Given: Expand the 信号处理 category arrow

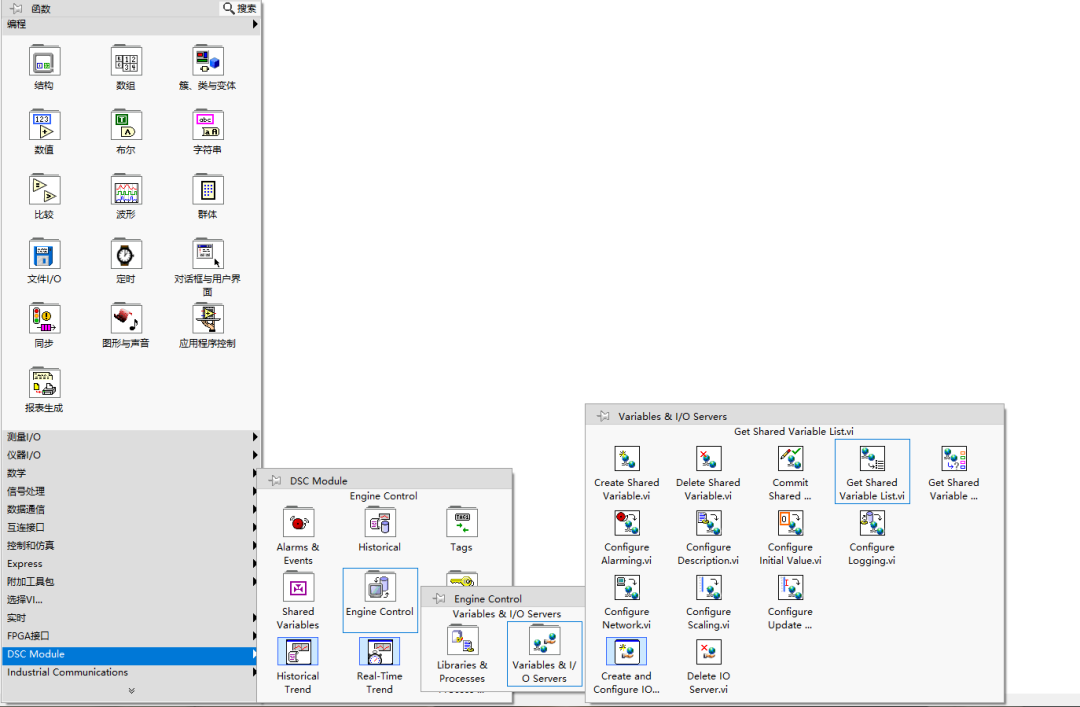Looking at the screenshot, I should [255, 491].
